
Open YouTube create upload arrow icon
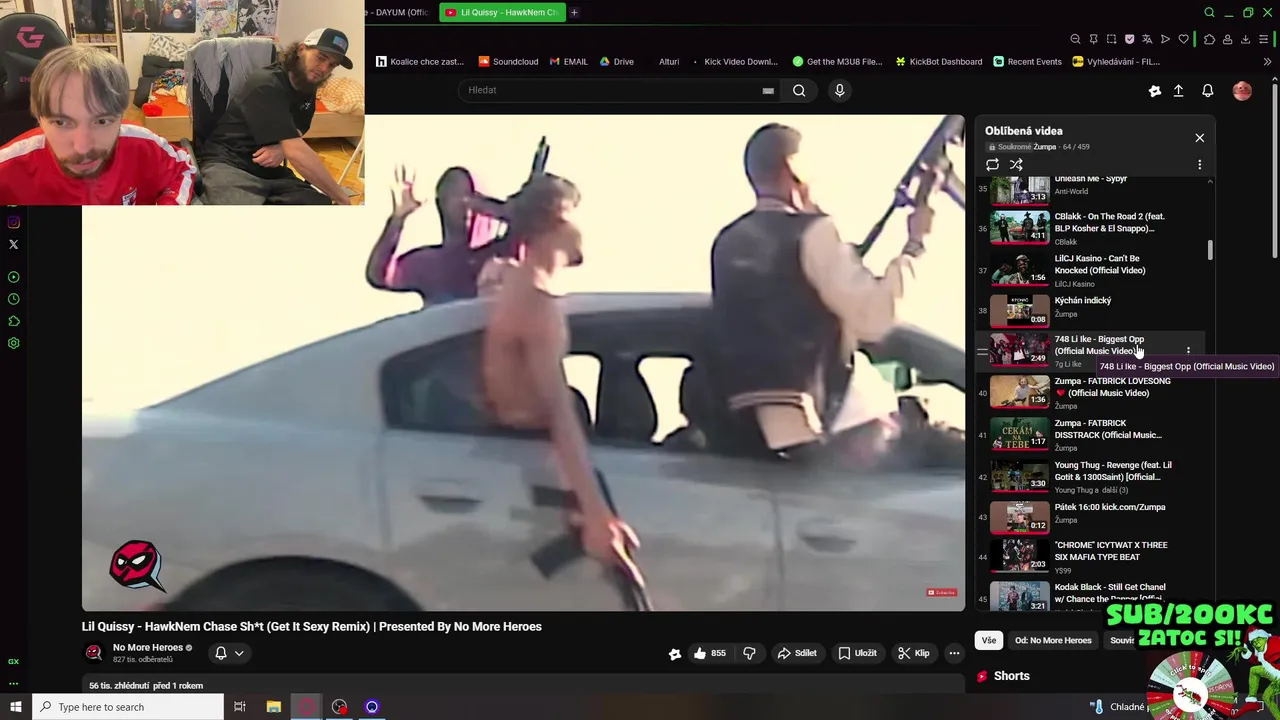1178,91
